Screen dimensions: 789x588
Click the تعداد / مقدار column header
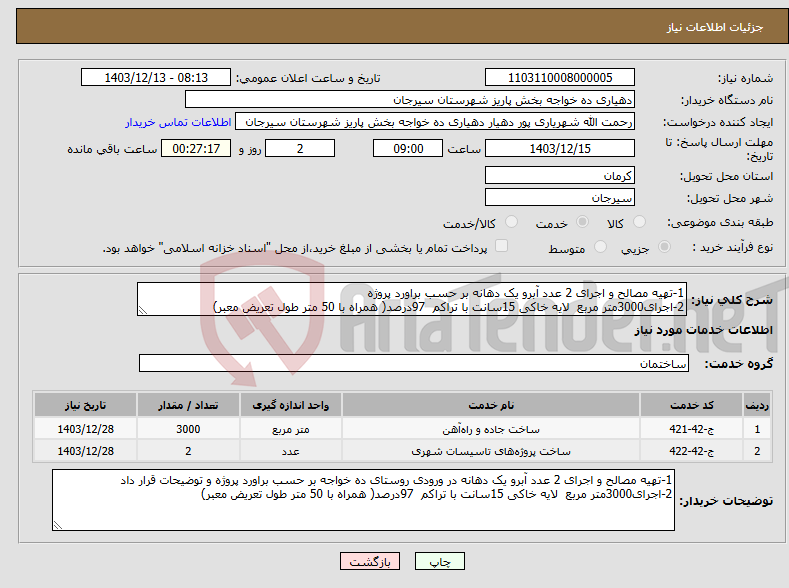pyautogui.click(x=188, y=405)
